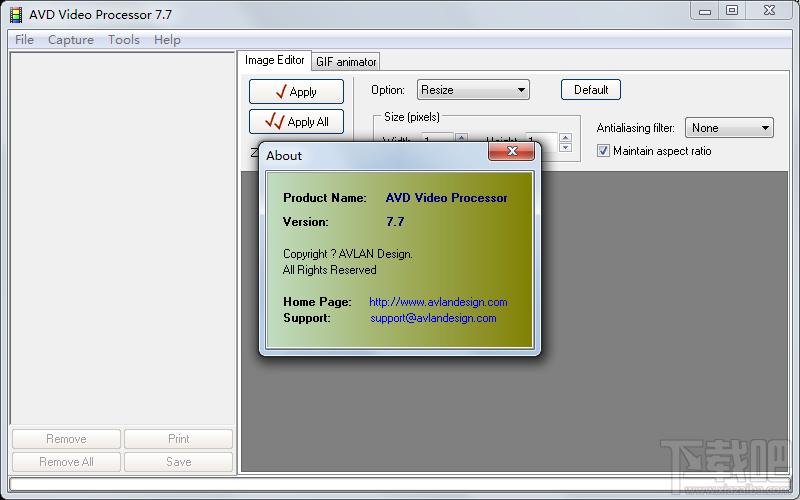The height and width of the screenshot is (500, 800).
Task: Click the status bar at the bottom
Action: click(x=398, y=484)
